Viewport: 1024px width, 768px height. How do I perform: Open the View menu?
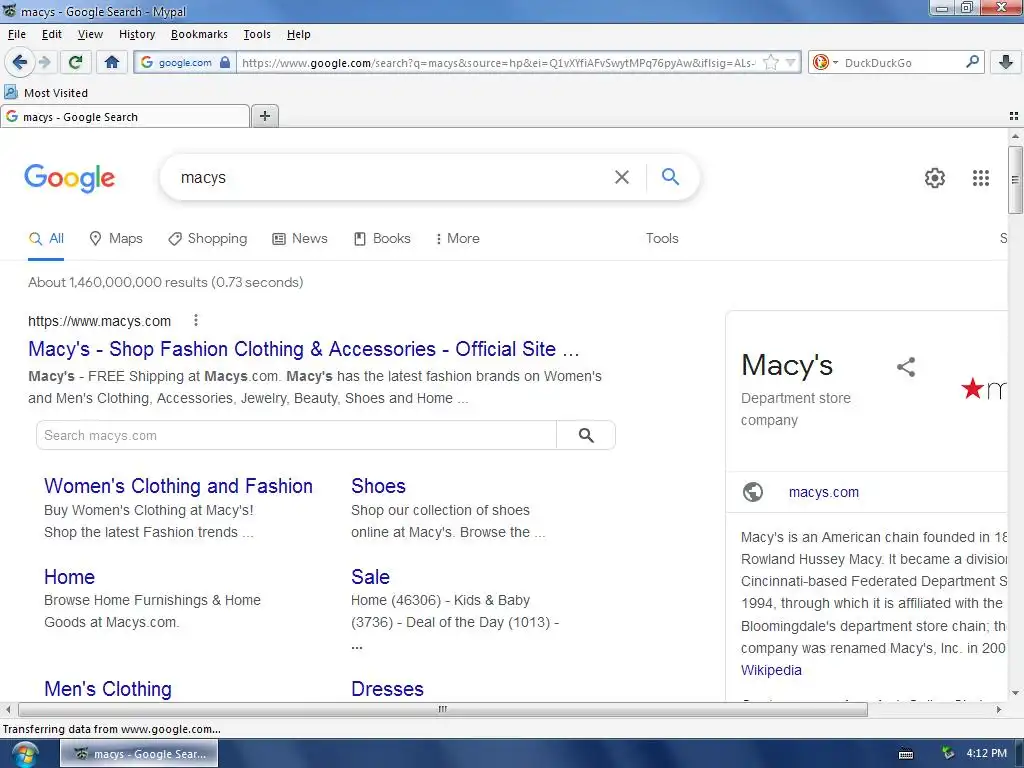(90, 34)
